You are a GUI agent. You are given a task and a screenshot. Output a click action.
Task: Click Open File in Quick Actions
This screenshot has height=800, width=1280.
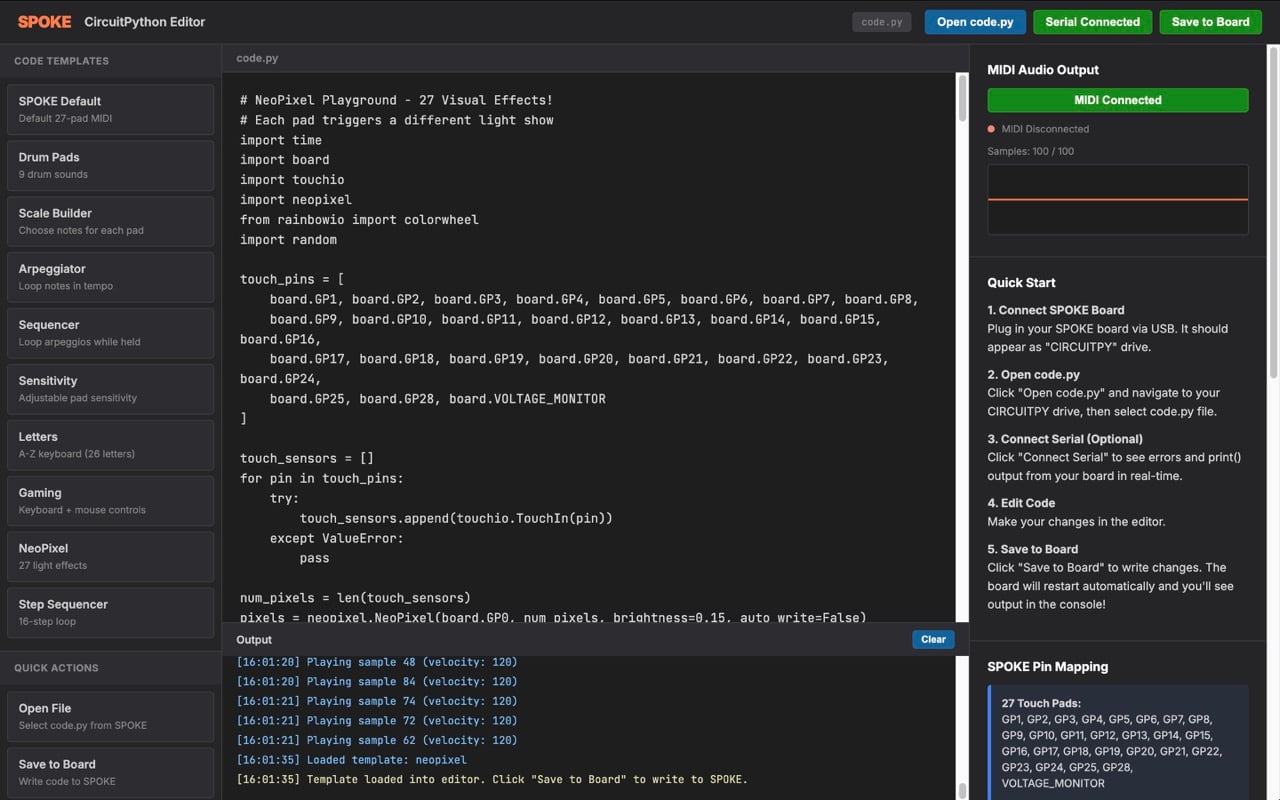tap(110, 716)
